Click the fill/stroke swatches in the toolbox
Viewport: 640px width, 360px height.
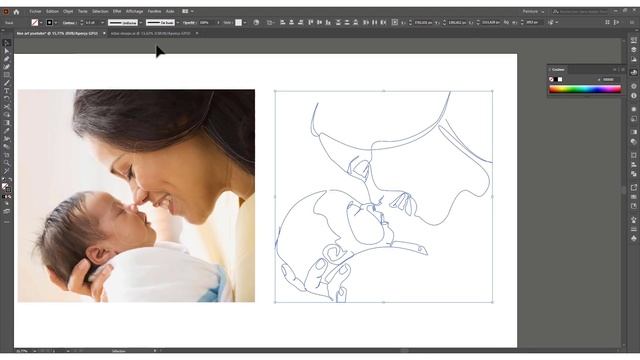point(6,187)
